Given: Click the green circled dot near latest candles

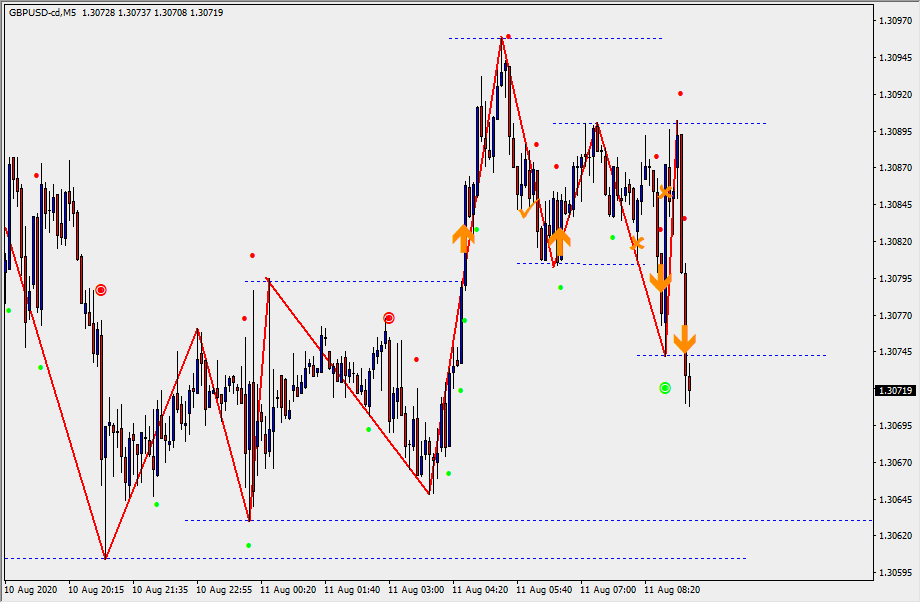Looking at the screenshot, I should coord(665,388).
